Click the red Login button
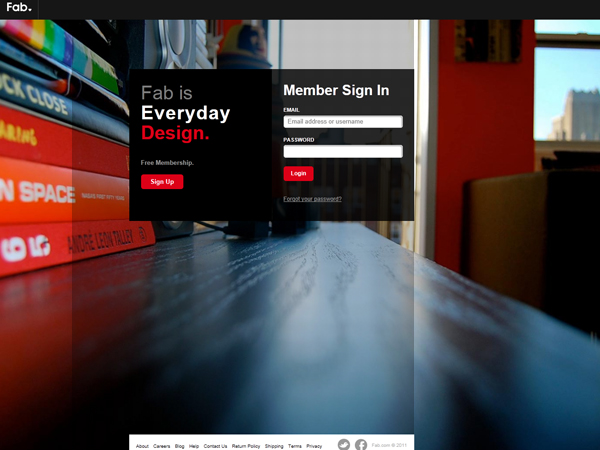Viewport: 600px width, 450px height. (x=298, y=173)
